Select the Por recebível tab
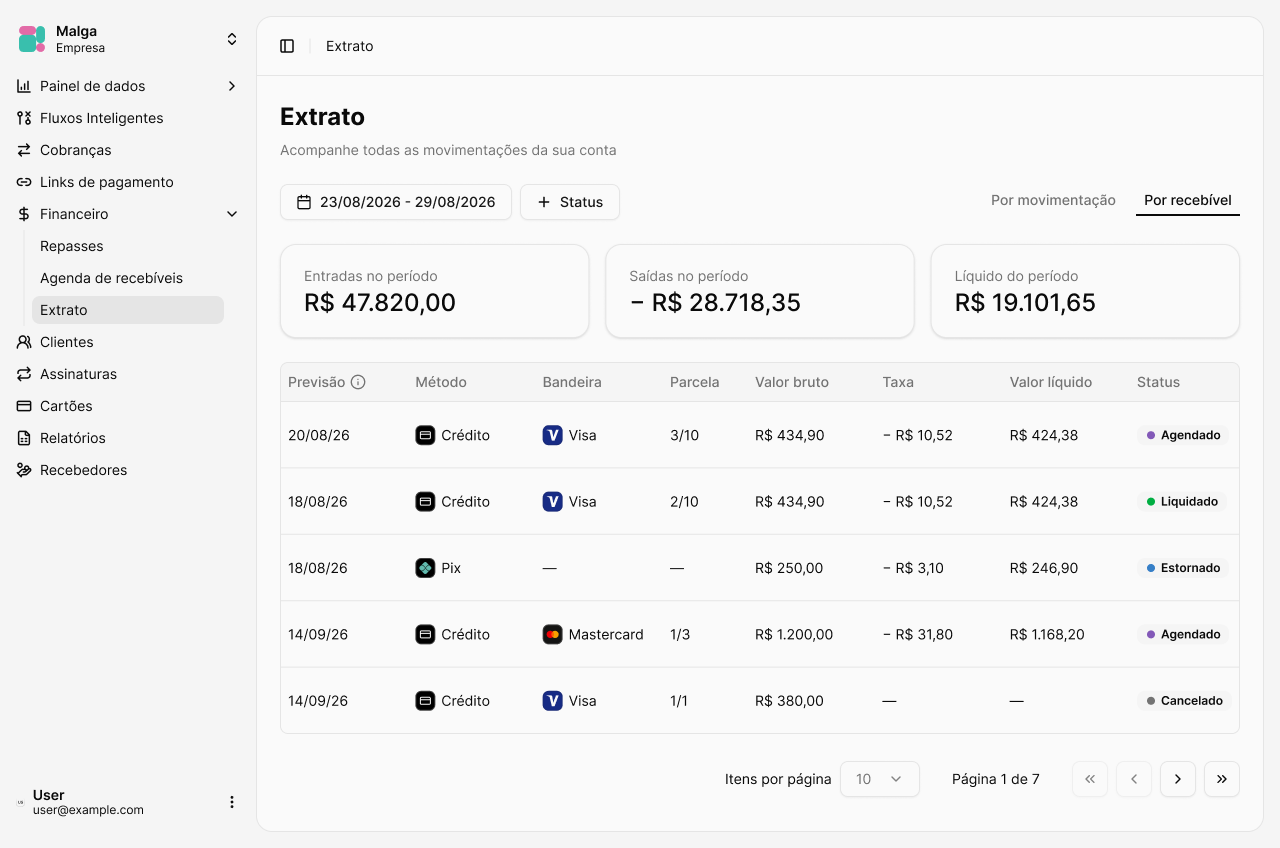Image resolution: width=1280 pixels, height=848 pixels. point(1188,200)
